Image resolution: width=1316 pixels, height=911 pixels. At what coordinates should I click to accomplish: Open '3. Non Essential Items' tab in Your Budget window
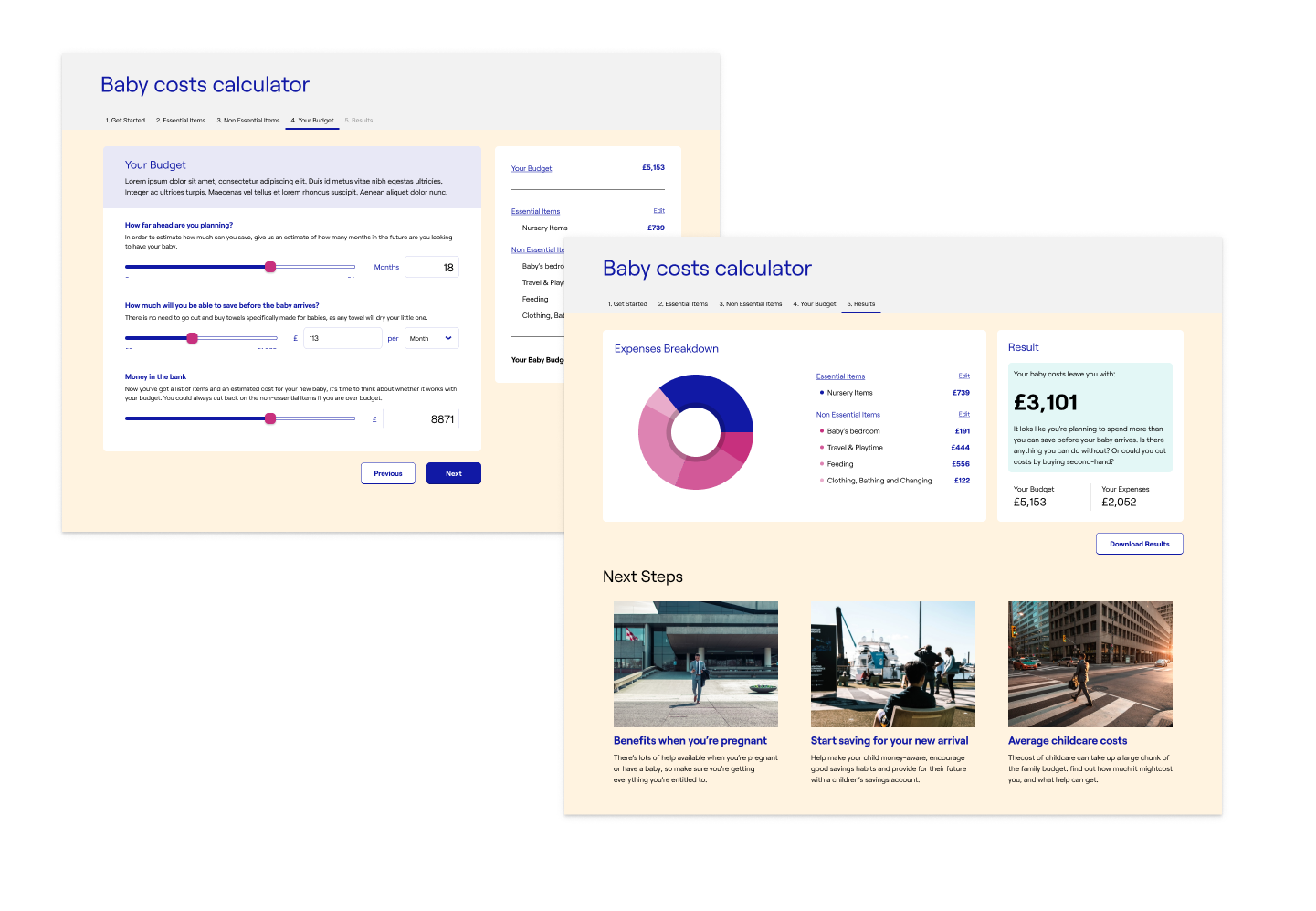(x=248, y=121)
